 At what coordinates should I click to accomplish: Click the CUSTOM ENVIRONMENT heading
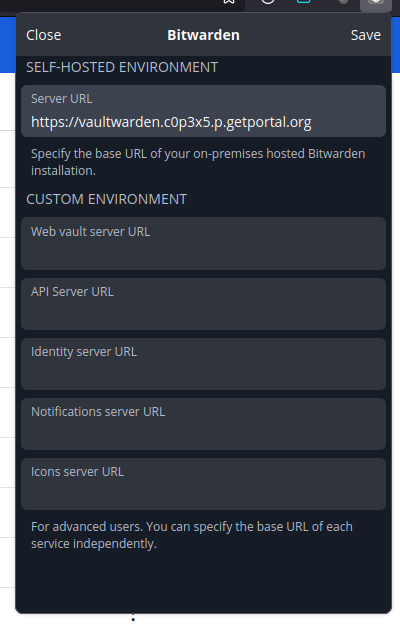[107, 199]
